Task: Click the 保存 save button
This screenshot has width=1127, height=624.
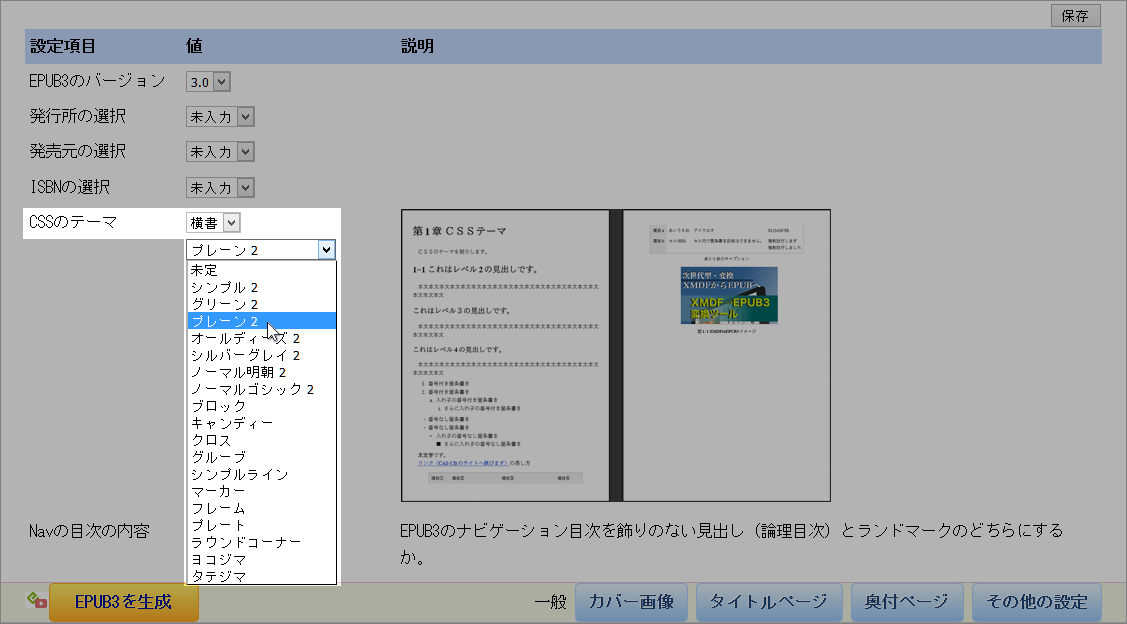Action: 1075,16
